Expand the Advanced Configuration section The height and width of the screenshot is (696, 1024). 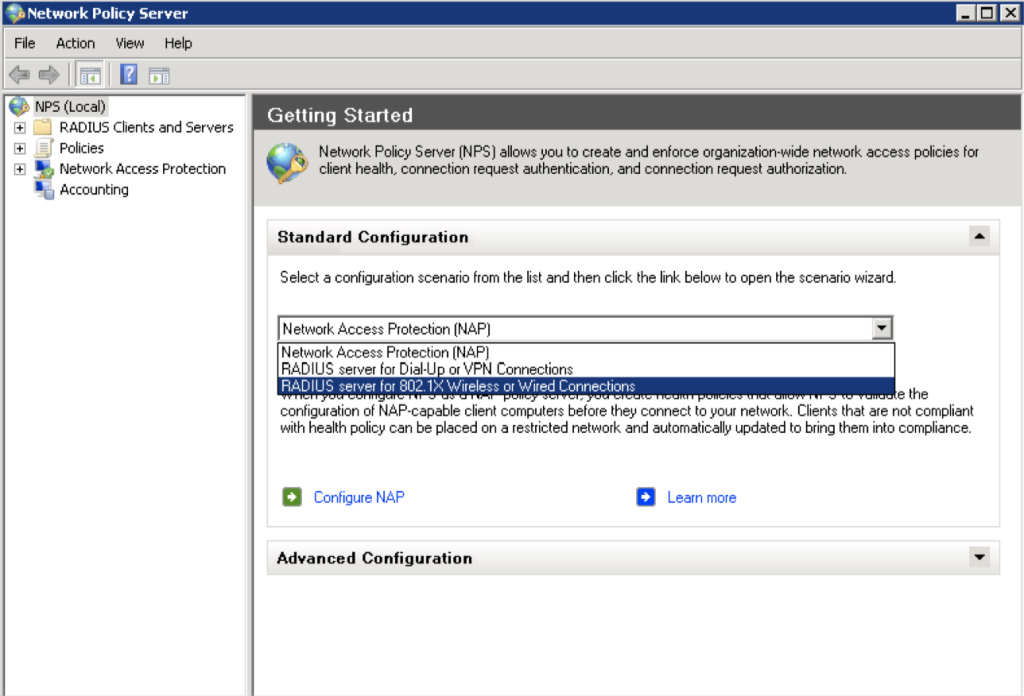click(x=979, y=558)
